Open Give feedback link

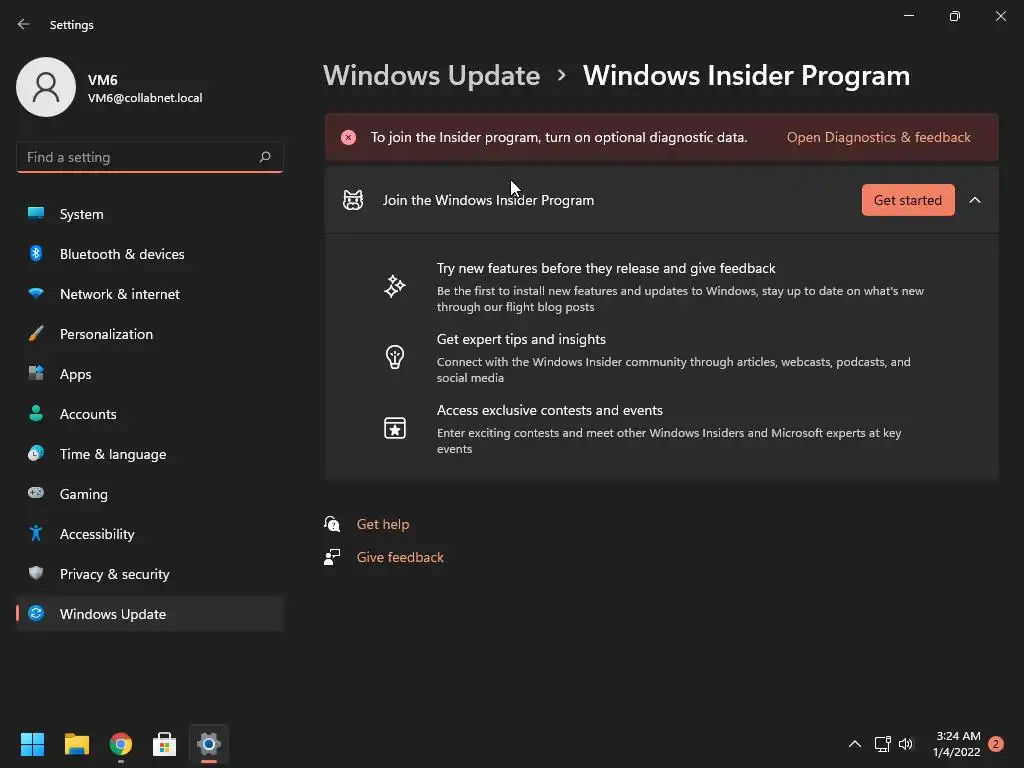(x=400, y=557)
